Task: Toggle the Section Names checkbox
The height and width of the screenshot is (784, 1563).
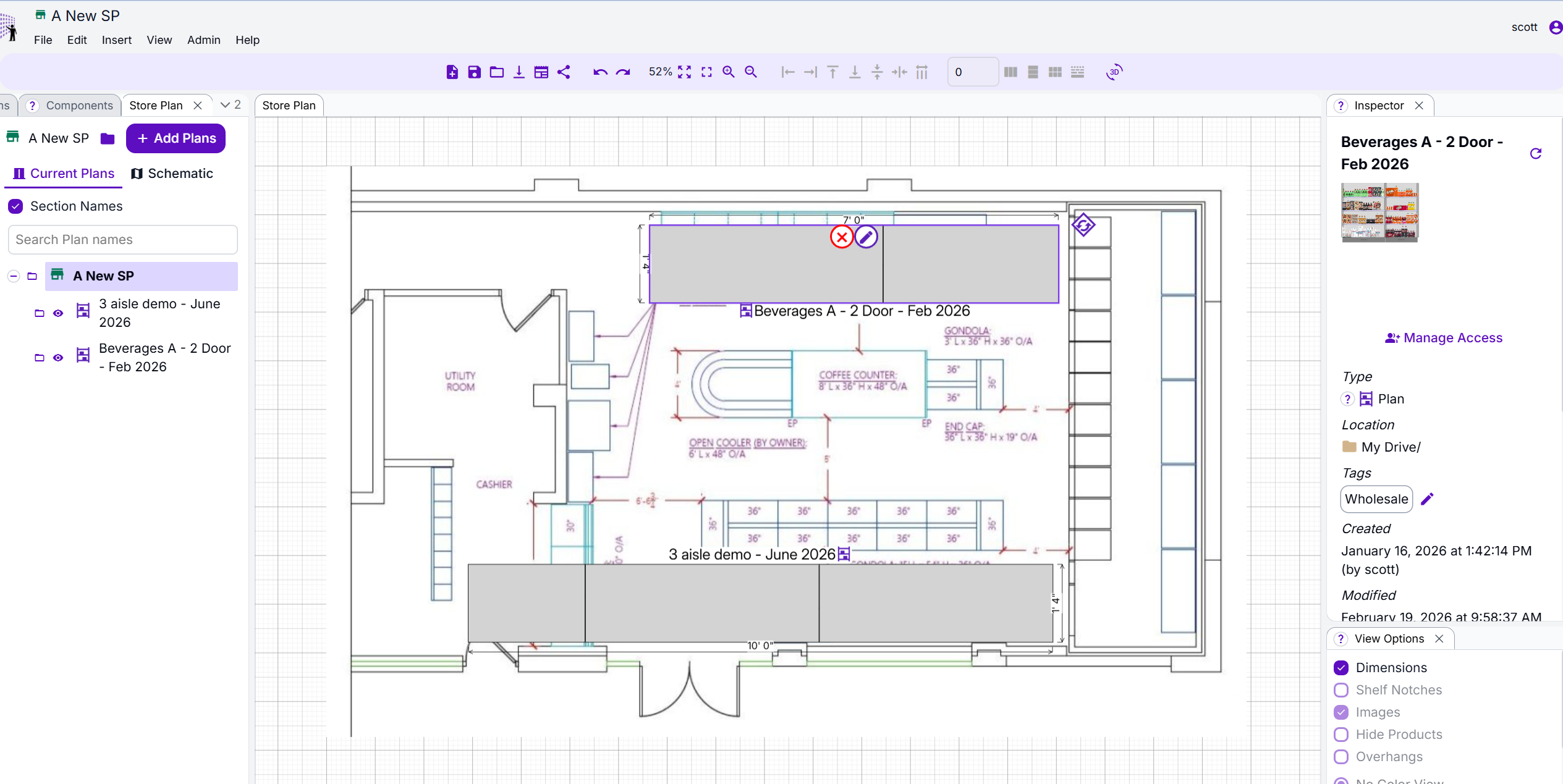Action: (15, 206)
